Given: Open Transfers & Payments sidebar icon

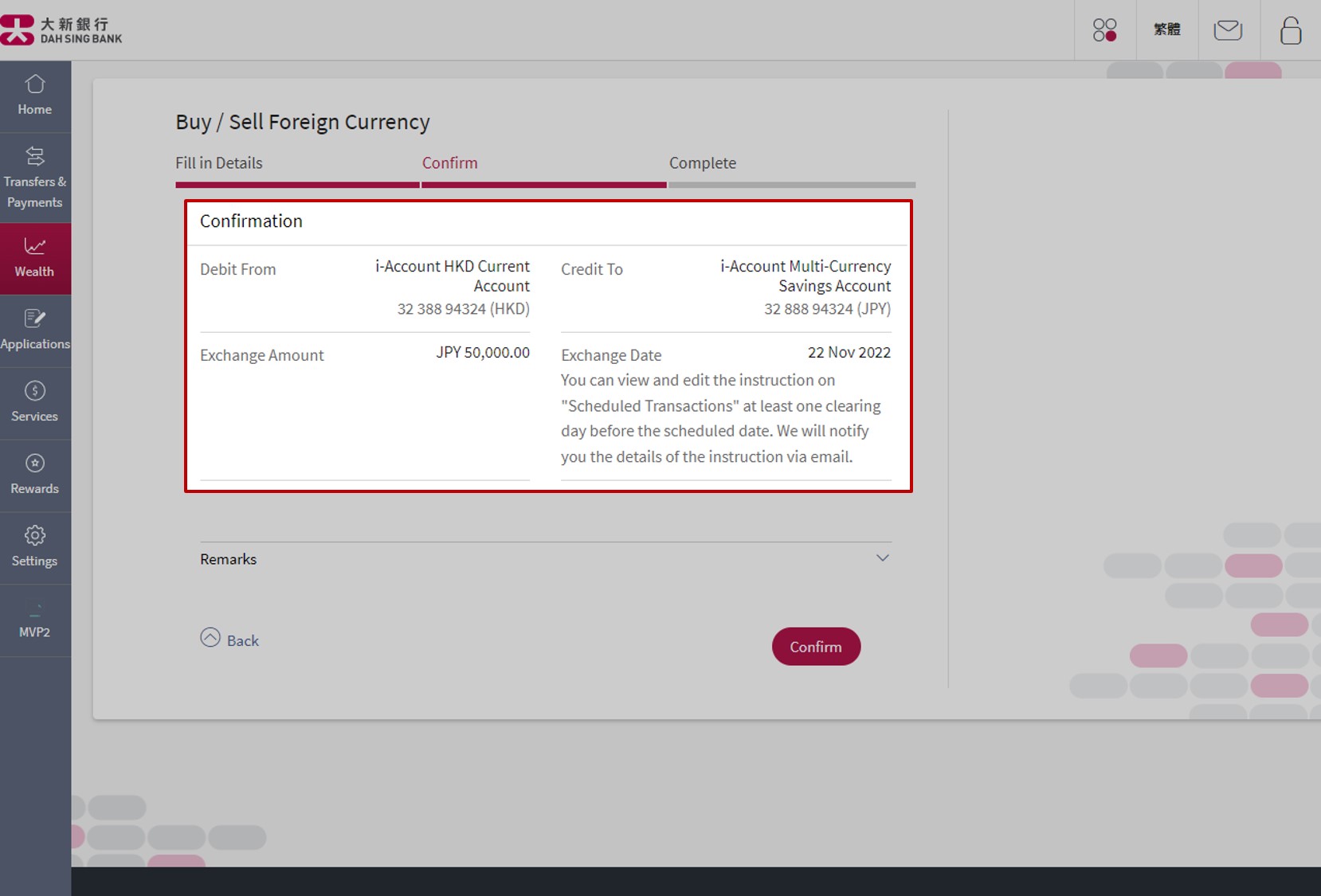Looking at the screenshot, I should point(35,156).
